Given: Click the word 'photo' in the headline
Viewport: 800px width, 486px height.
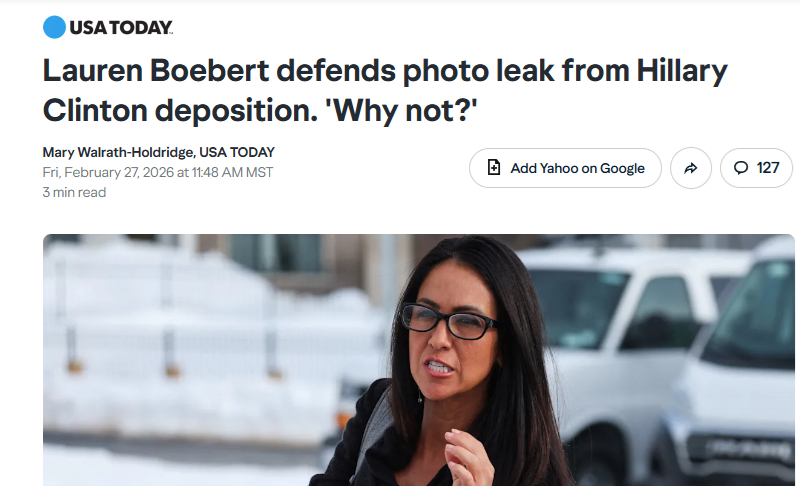Looking at the screenshot, I should pos(445,71).
